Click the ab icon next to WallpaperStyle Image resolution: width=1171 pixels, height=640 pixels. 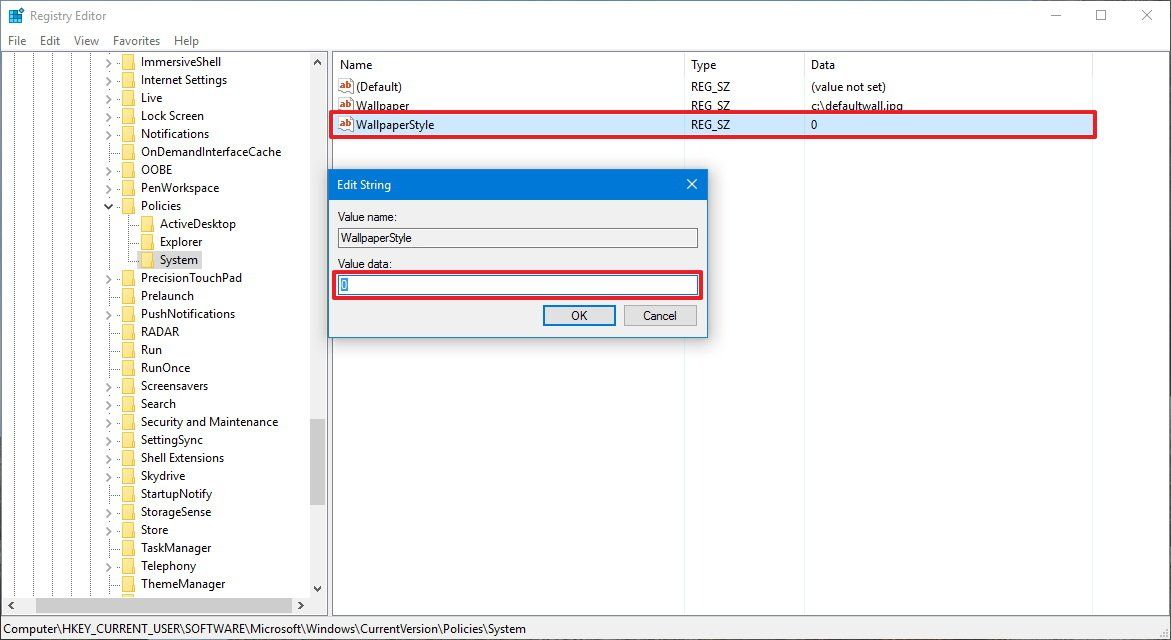tap(345, 124)
